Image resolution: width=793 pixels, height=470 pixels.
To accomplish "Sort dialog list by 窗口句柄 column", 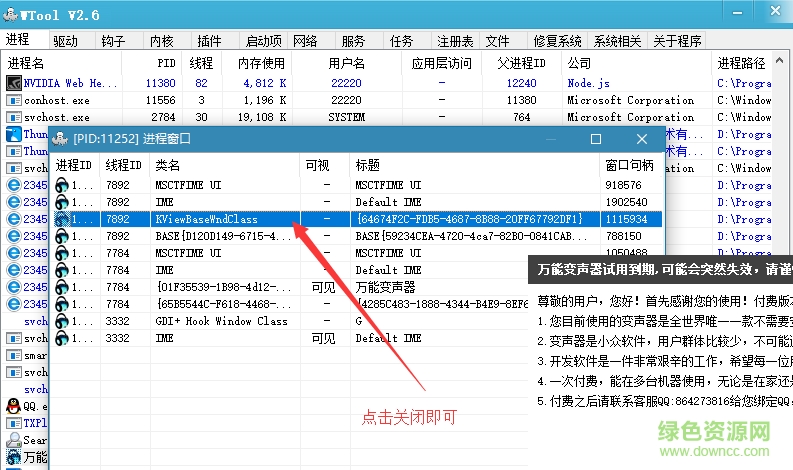I will 630,165.
